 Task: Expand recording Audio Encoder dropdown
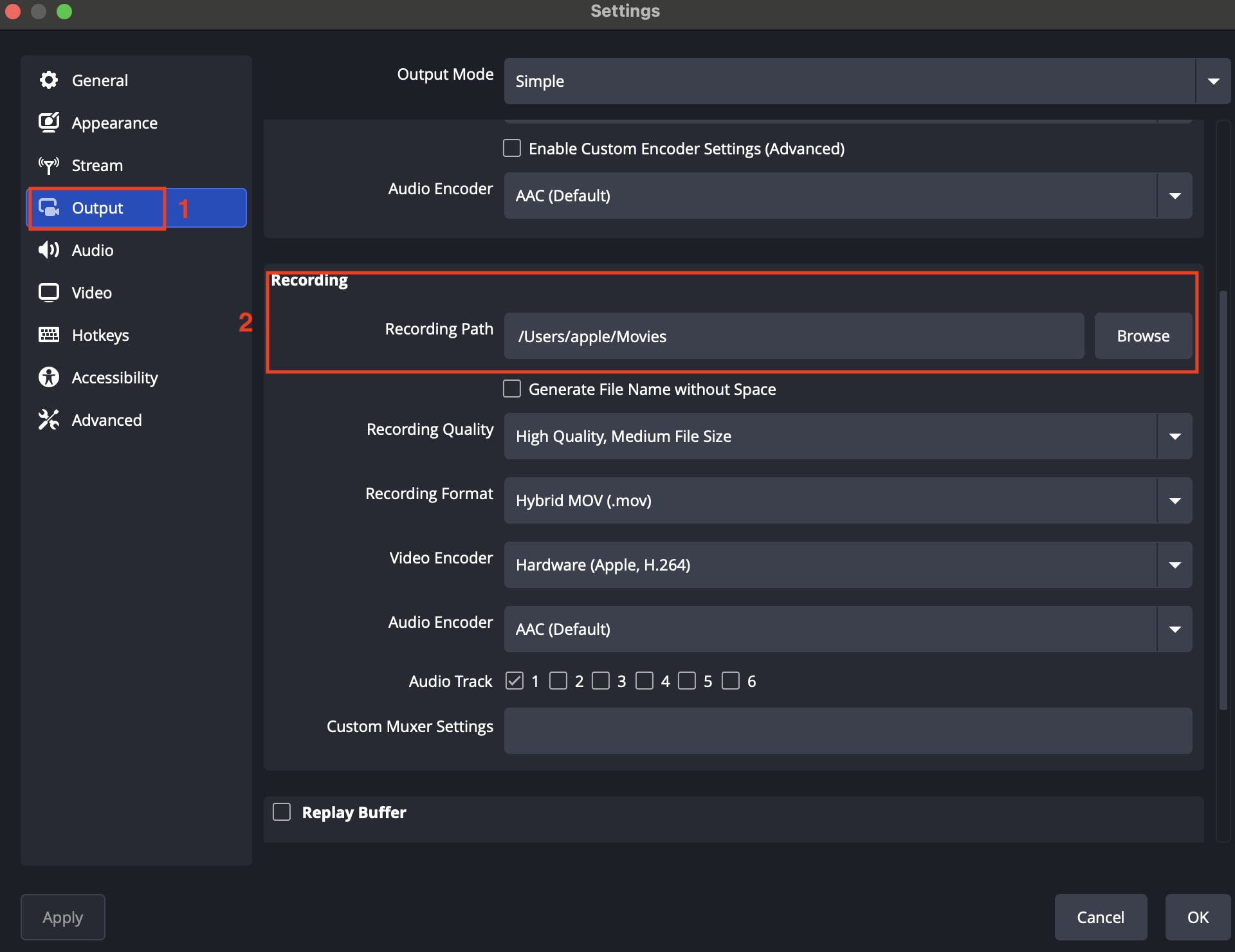pyautogui.click(x=848, y=629)
